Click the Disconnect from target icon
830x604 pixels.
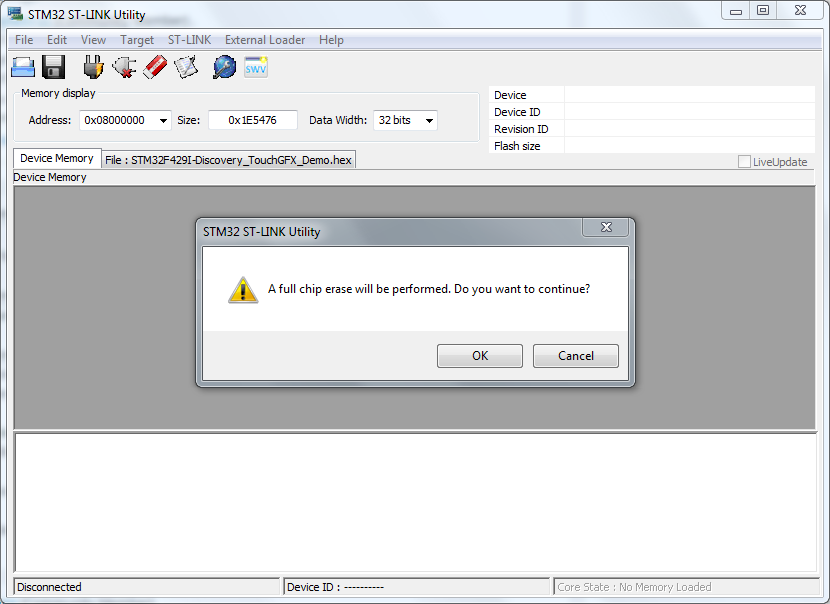[x=124, y=67]
